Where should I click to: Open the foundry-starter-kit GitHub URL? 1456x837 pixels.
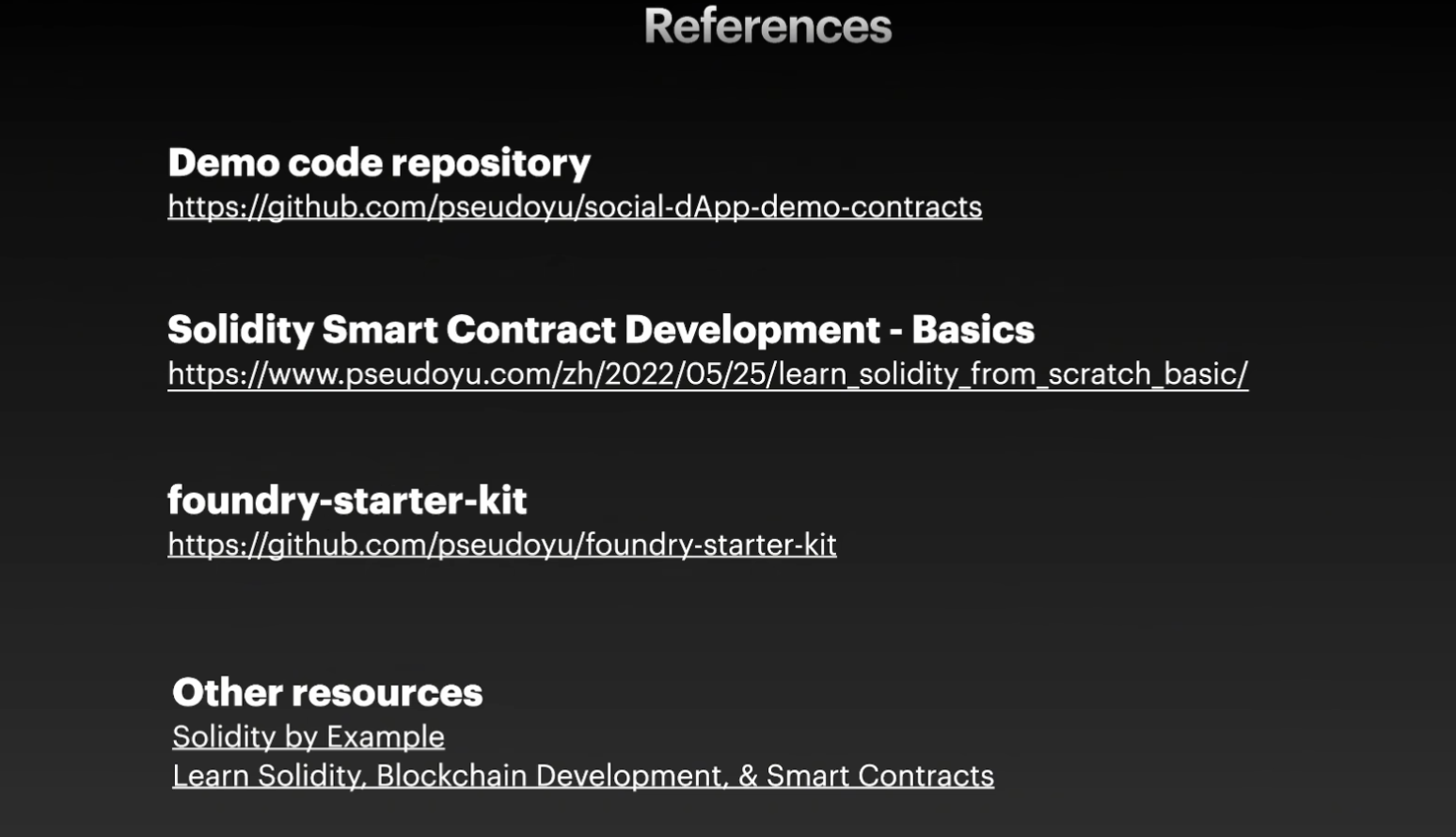[x=501, y=545]
